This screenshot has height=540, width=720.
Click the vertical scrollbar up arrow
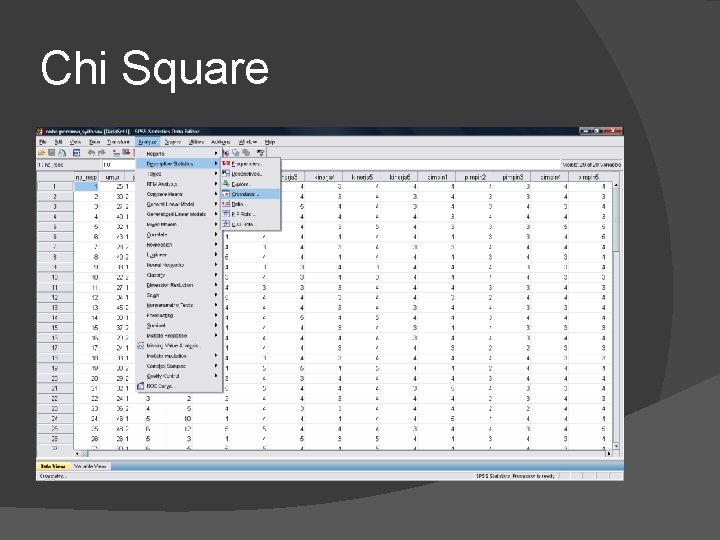[x=616, y=185]
